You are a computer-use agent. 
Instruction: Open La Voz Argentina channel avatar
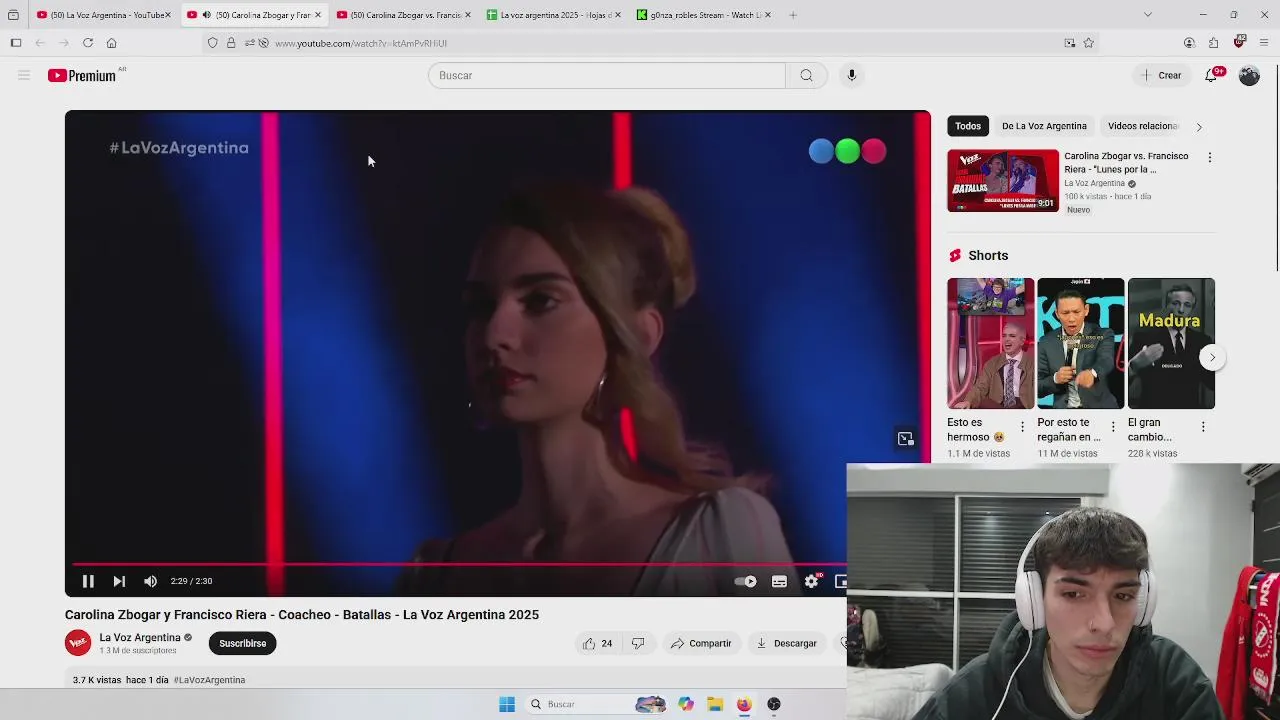(x=78, y=643)
